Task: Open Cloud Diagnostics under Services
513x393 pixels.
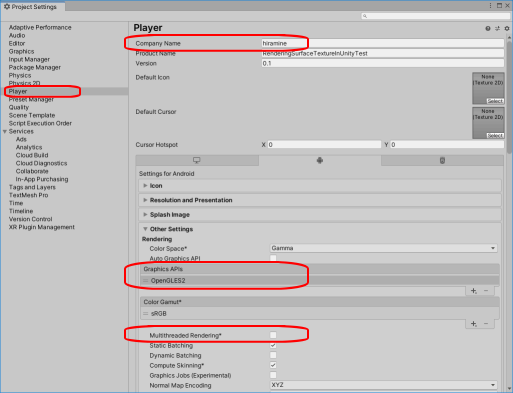Action: click(x=41, y=163)
